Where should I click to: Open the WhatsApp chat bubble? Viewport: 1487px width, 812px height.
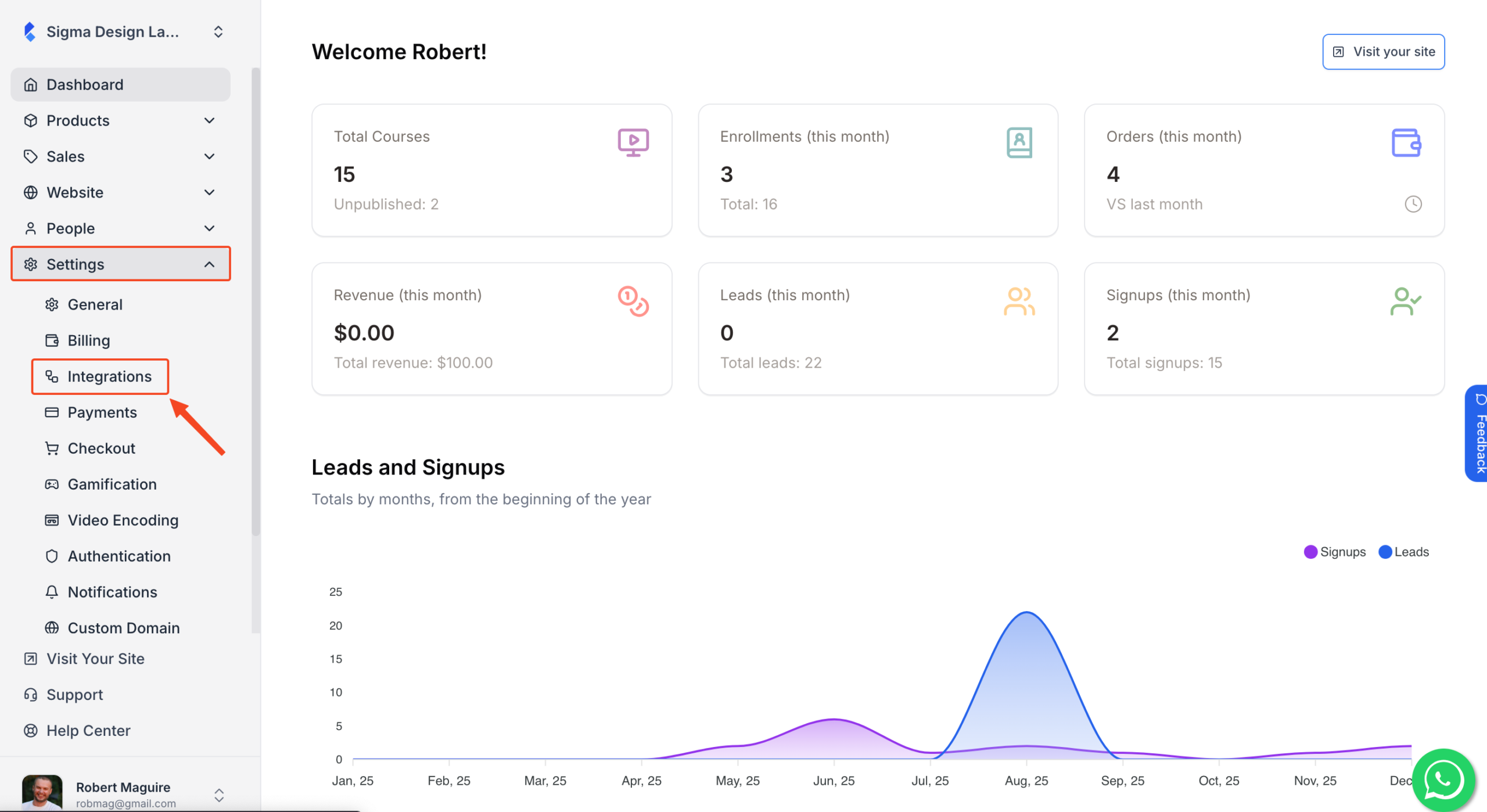1443,780
